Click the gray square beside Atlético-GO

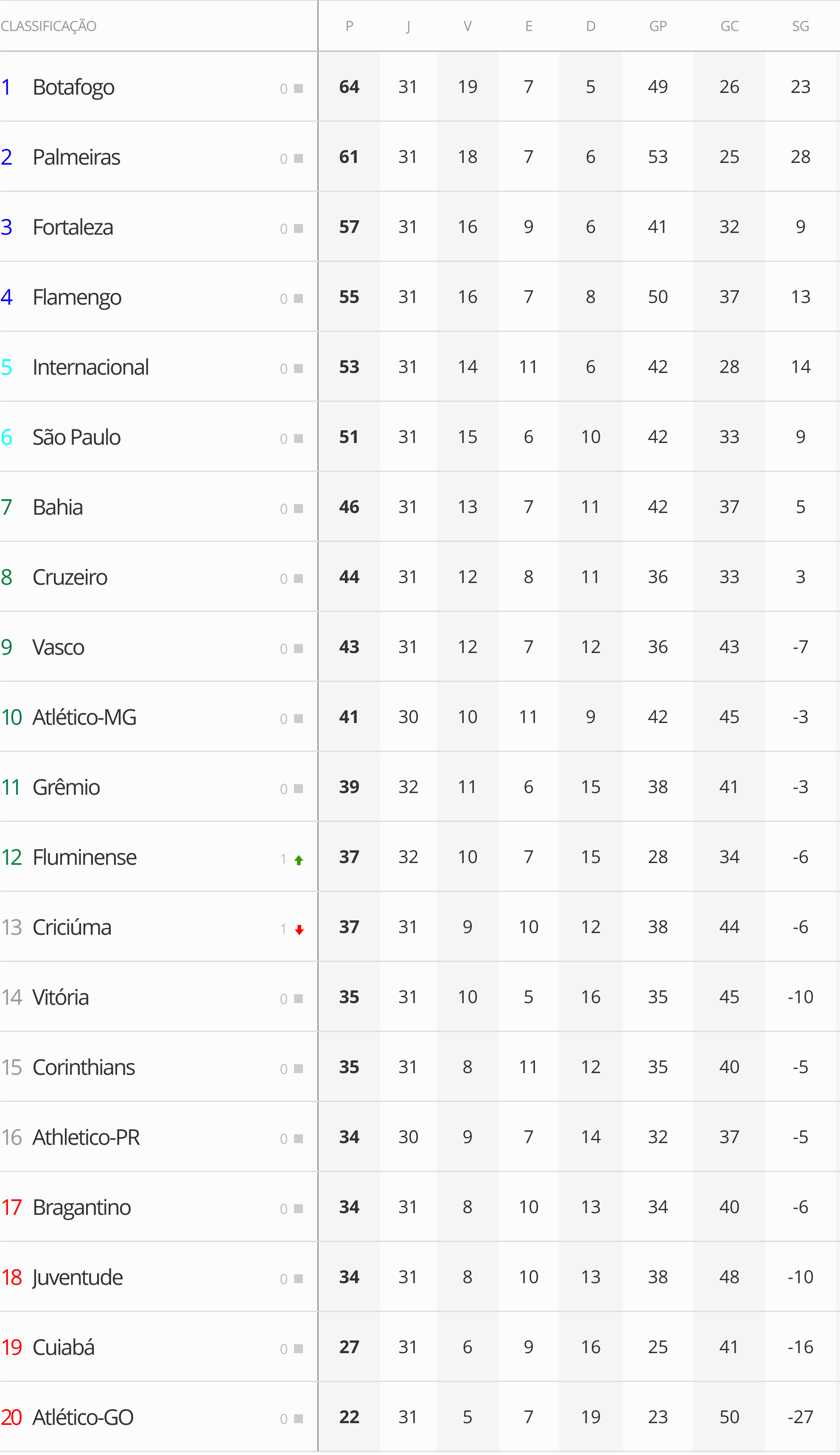[x=298, y=1419]
